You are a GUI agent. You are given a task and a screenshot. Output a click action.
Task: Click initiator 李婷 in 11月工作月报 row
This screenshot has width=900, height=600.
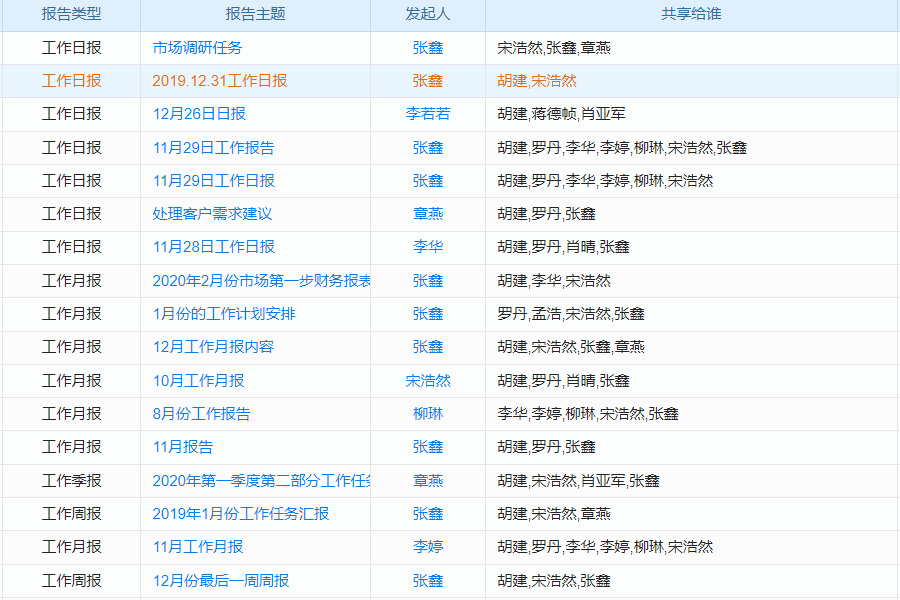428,547
